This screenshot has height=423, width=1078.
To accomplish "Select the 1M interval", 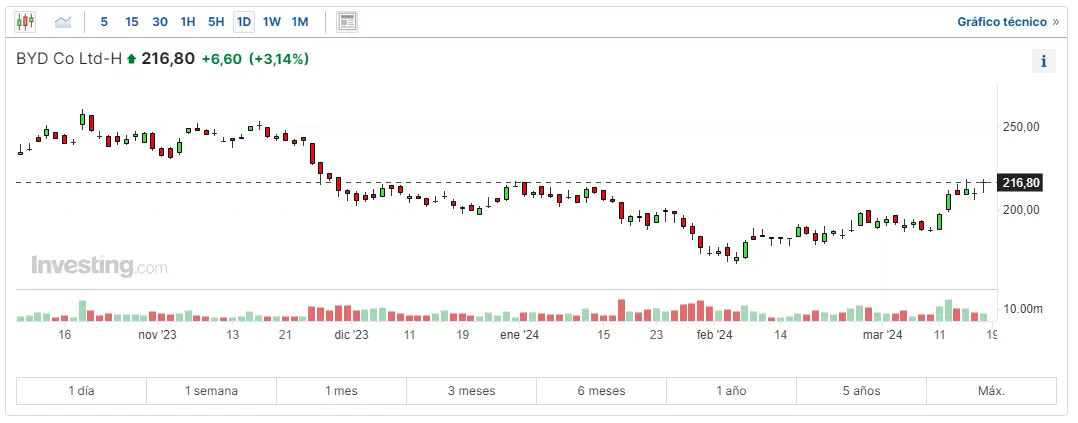I will [300, 21].
